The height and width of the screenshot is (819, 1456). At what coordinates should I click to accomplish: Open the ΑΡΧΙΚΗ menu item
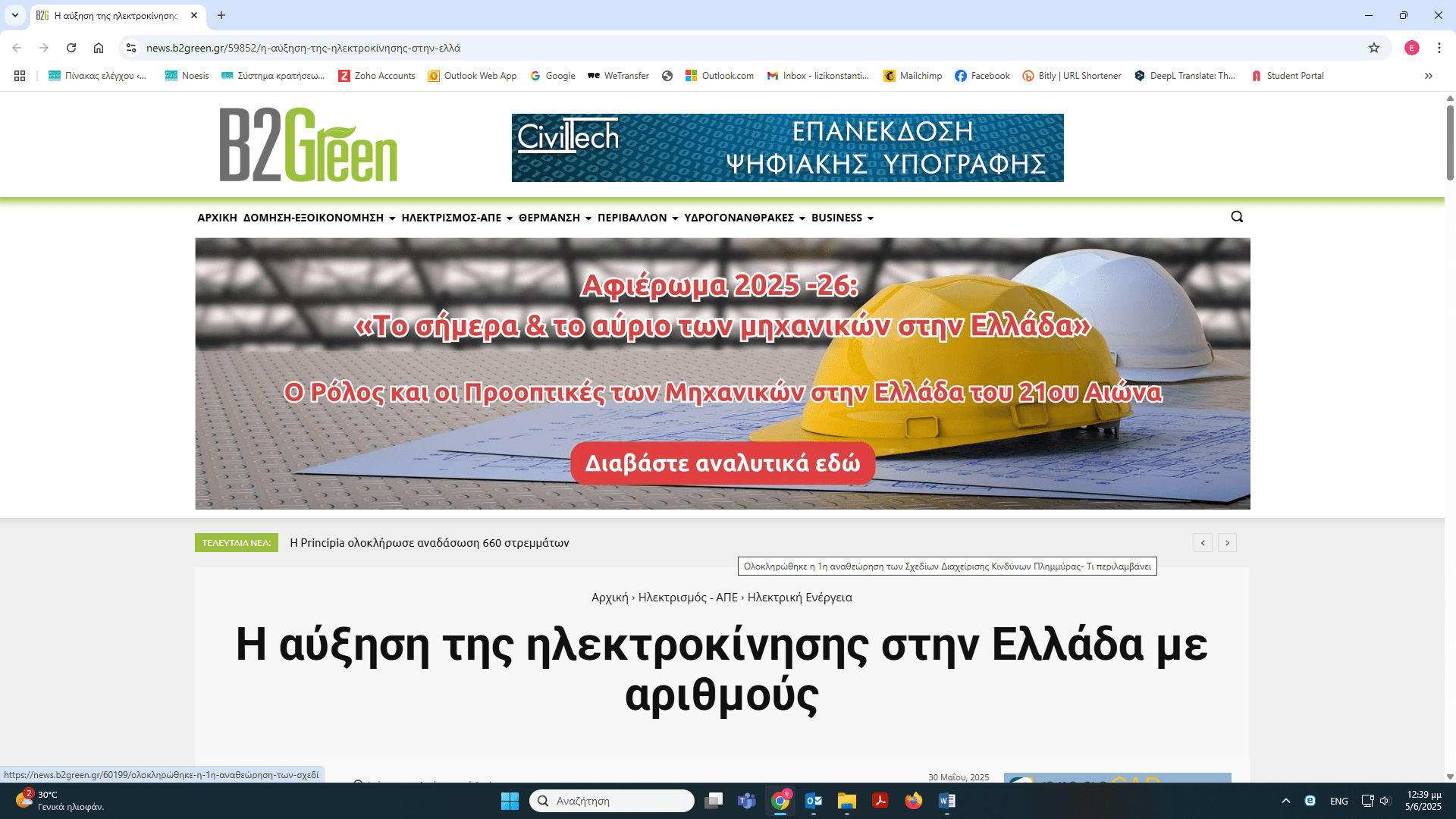click(217, 218)
